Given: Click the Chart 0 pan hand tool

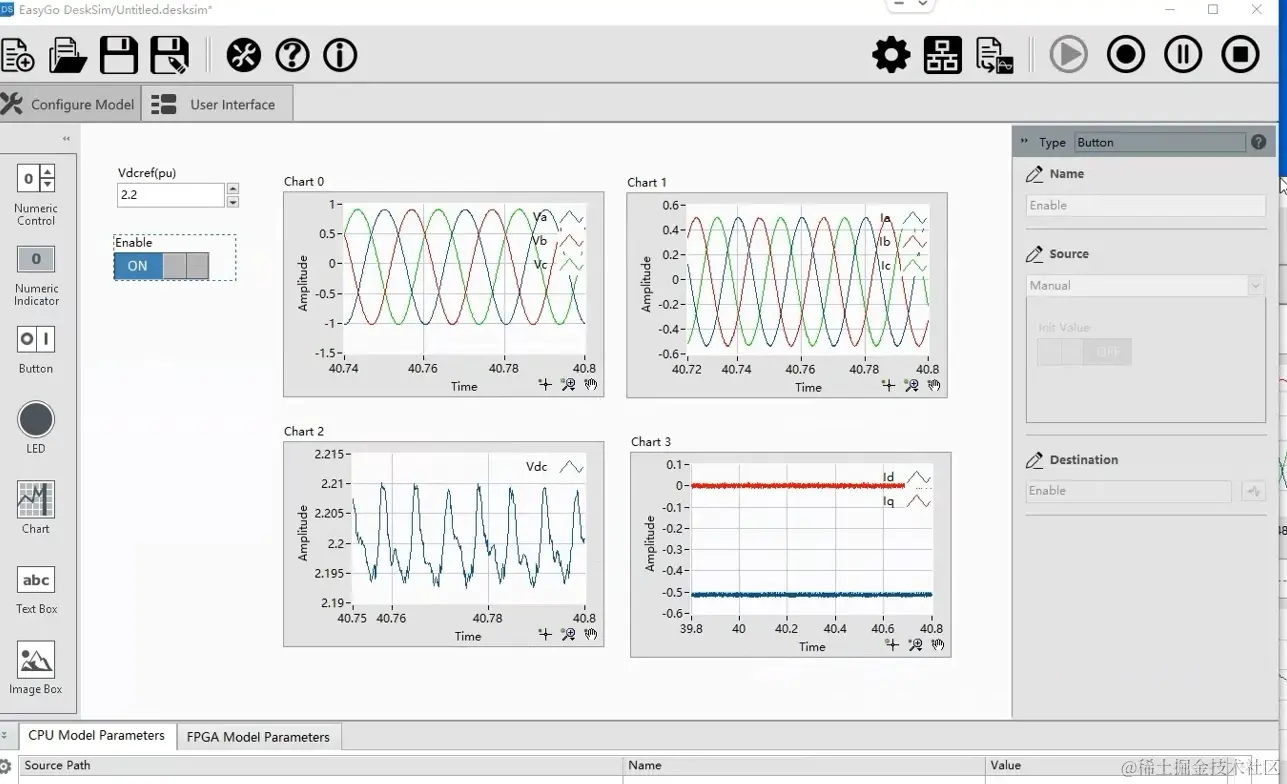Looking at the screenshot, I should tap(591, 384).
